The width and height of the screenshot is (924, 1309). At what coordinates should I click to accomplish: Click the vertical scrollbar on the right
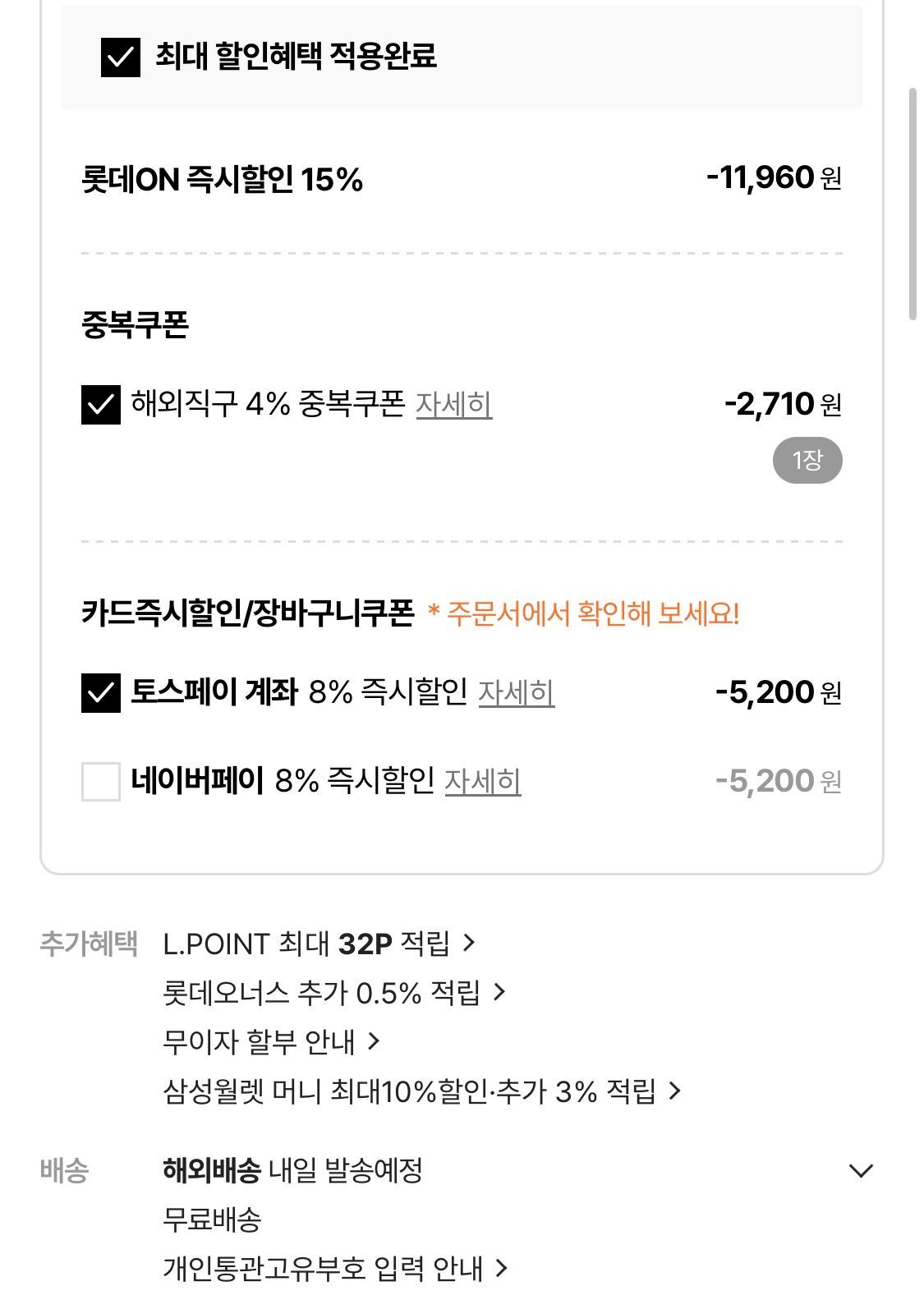913,204
